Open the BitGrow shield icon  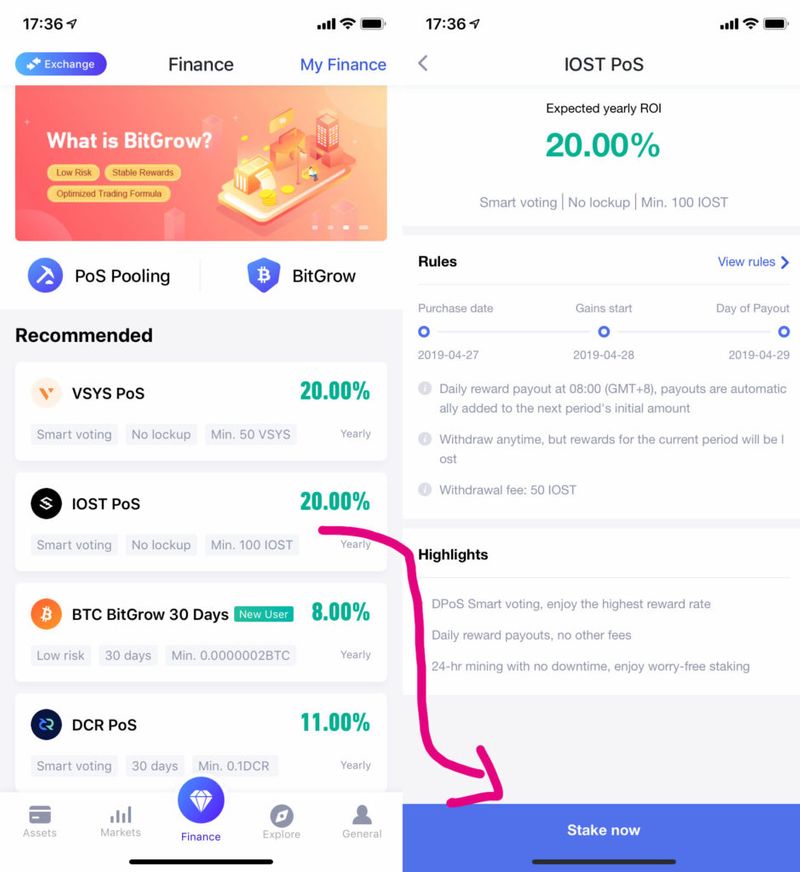pyautogui.click(x=264, y=275)
